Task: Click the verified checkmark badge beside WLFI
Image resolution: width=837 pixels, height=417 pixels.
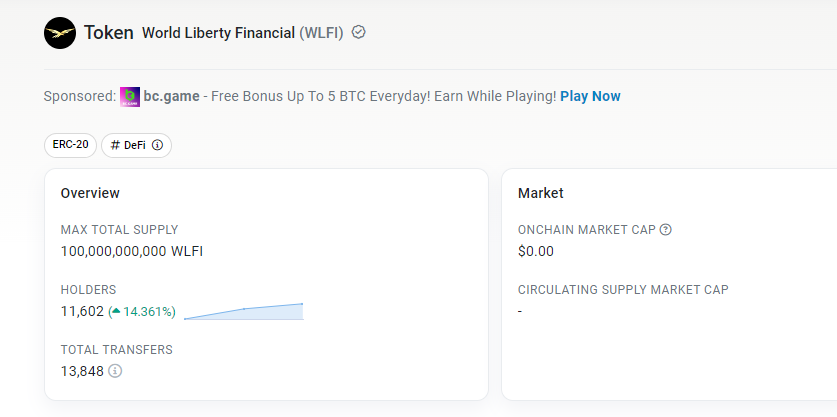Action: [359, 32]
